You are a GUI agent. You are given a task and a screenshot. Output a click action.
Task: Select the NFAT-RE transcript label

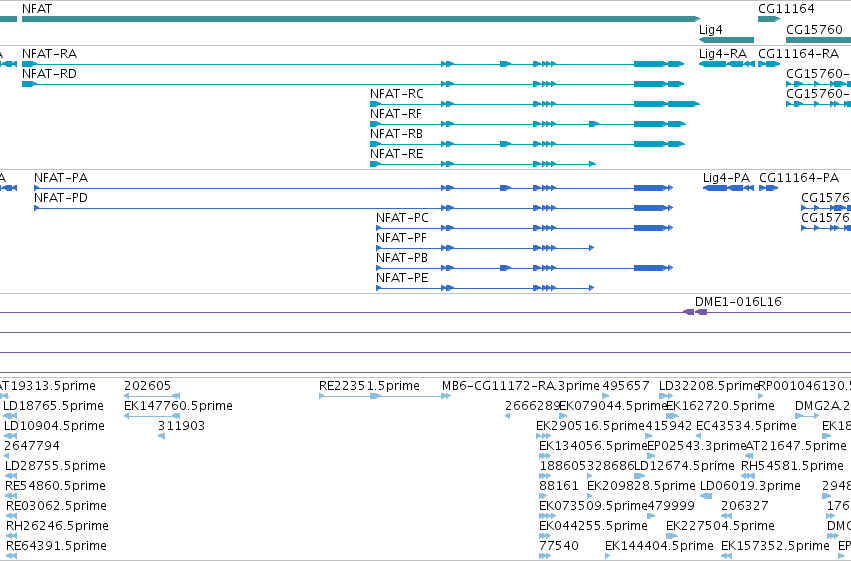(397, 154)
